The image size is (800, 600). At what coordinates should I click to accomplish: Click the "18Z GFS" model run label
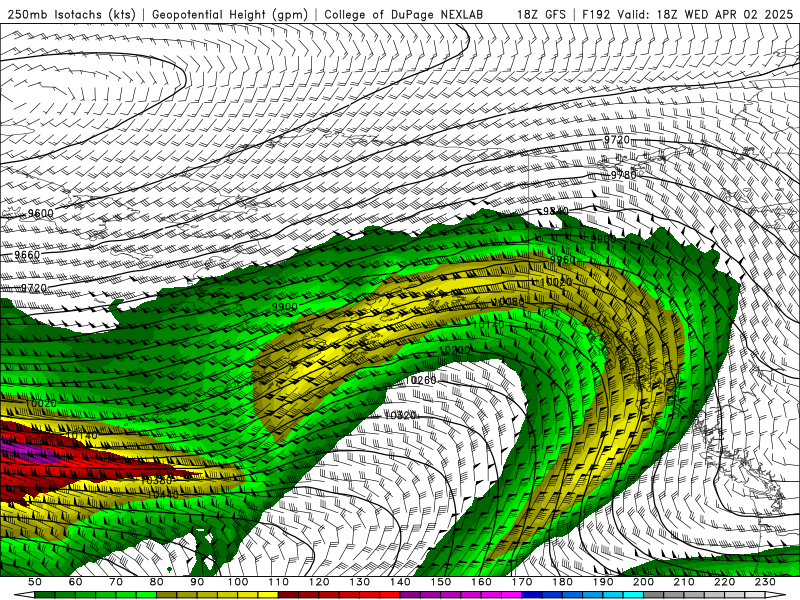(x=541, y=14)
